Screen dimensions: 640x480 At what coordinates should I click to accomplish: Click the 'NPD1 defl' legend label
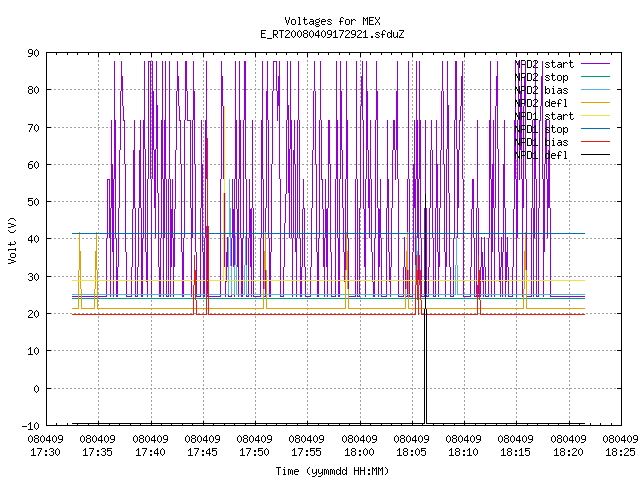coord(541,156)
